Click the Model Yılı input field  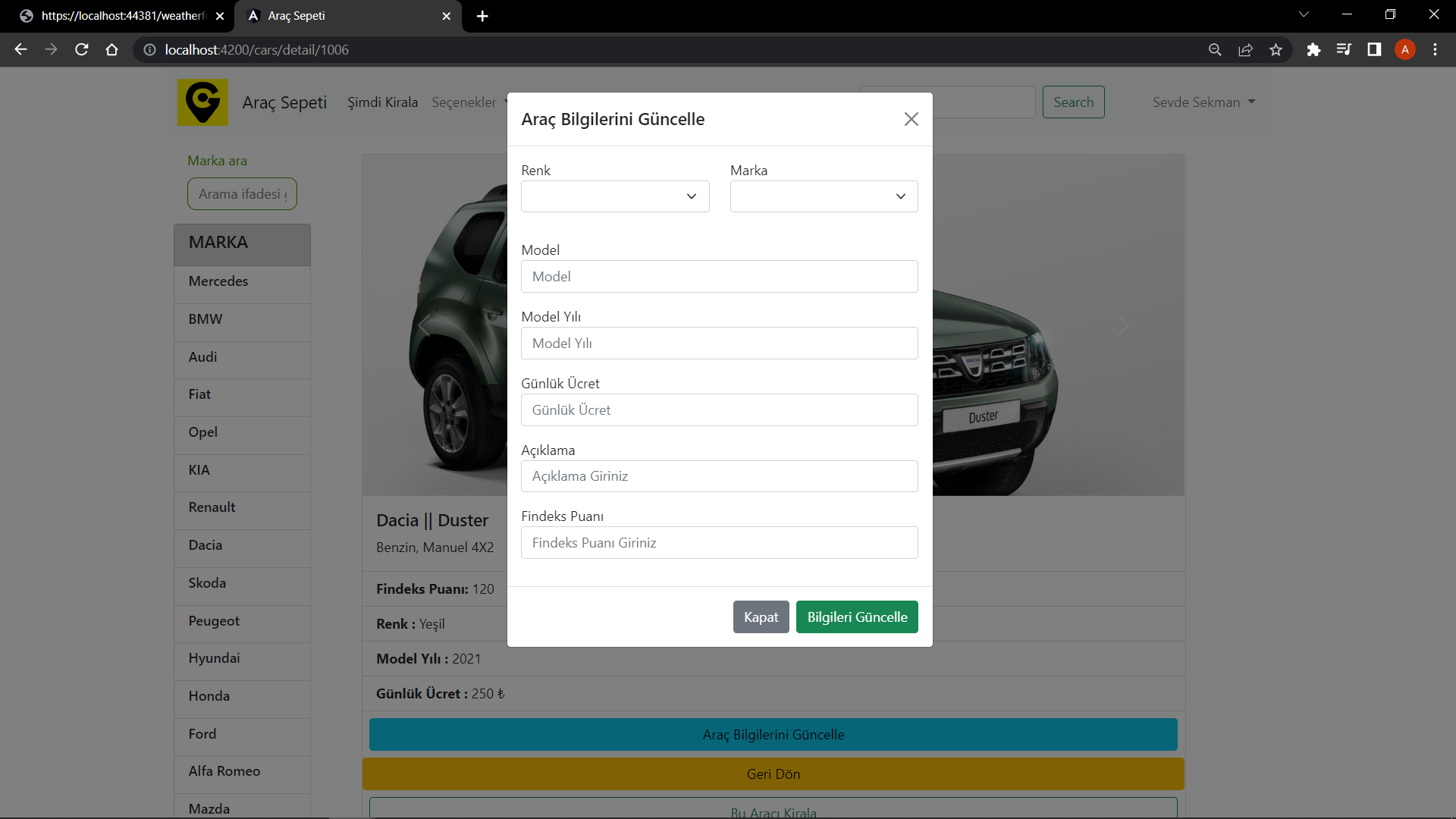(x=719, y=344)
